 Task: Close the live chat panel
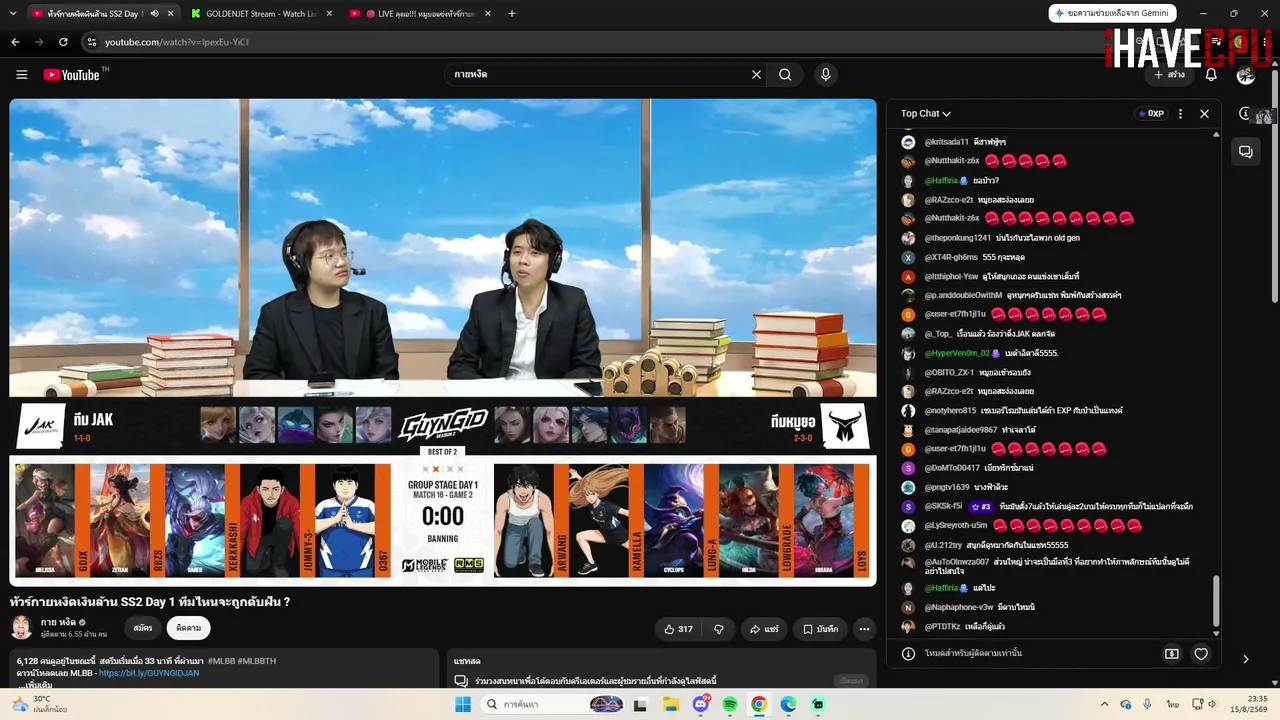pyautogui.click(x=1204, y=114)
